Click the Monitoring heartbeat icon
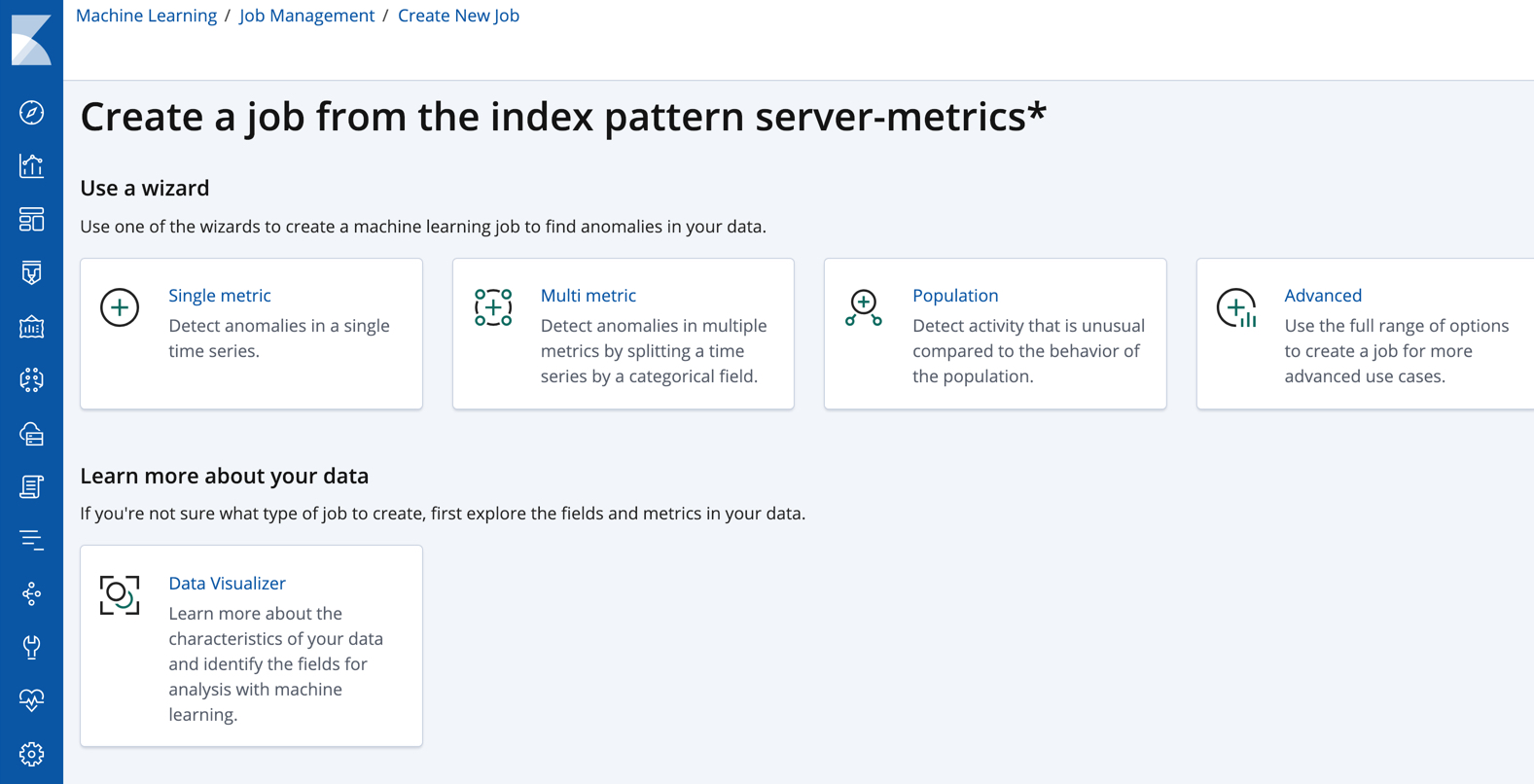The width and height of the screenshot is (1534, 784). coord(32,699)
